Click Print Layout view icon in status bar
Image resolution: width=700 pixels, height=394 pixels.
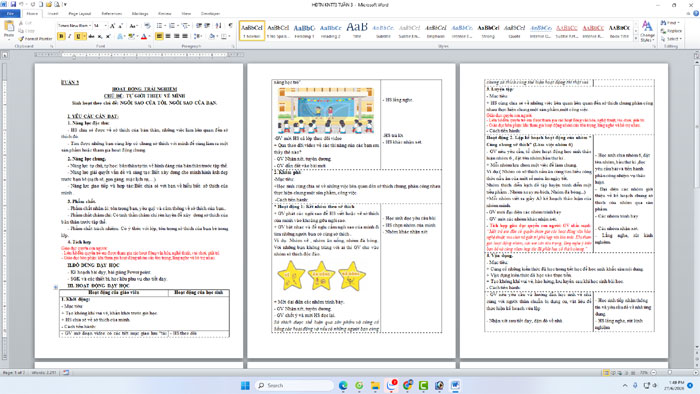pyautogui.click(x=606, y=373)
